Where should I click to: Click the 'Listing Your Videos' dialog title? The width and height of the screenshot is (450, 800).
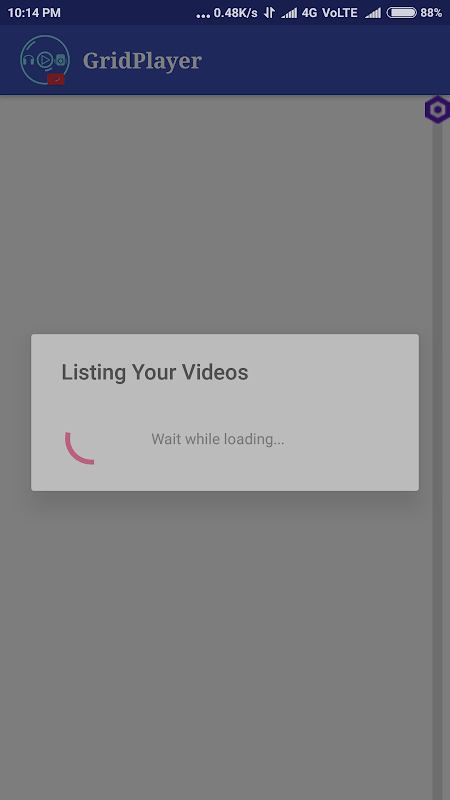tap(155, 372)
